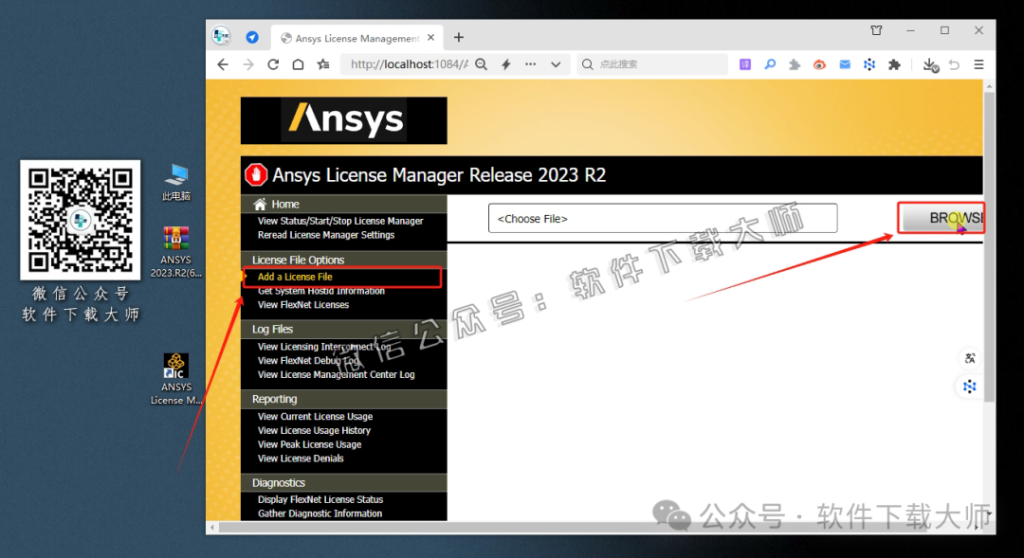The width and height of the screenshot is (1024, 558).
Task: Open the three-dots address bar menu
Action: (x=530, y=64)
